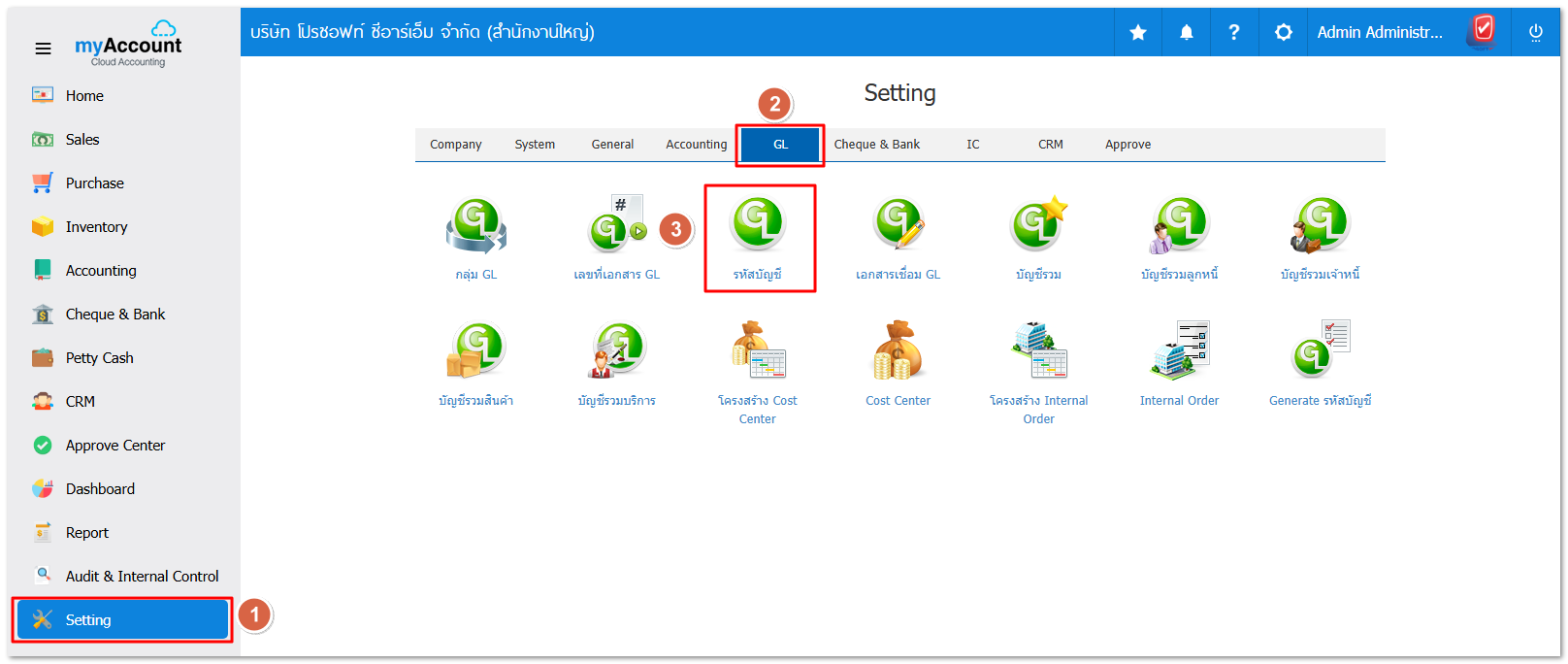1568x664 pixels.
Task: Switch to the GL tab
Action: tap(780, 145)
